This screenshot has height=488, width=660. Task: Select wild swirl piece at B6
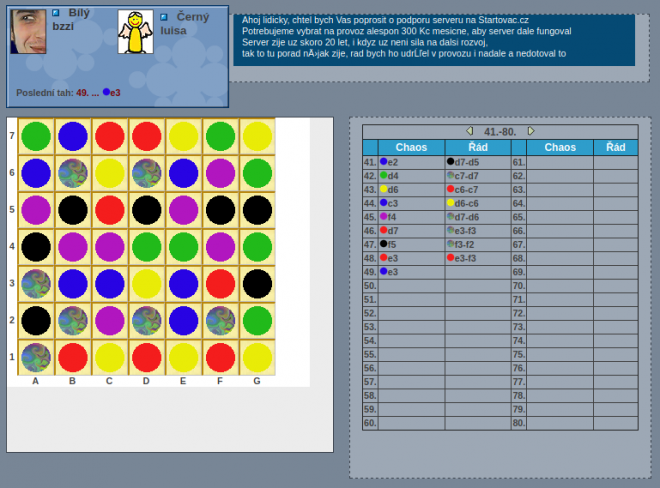(73, 173)
